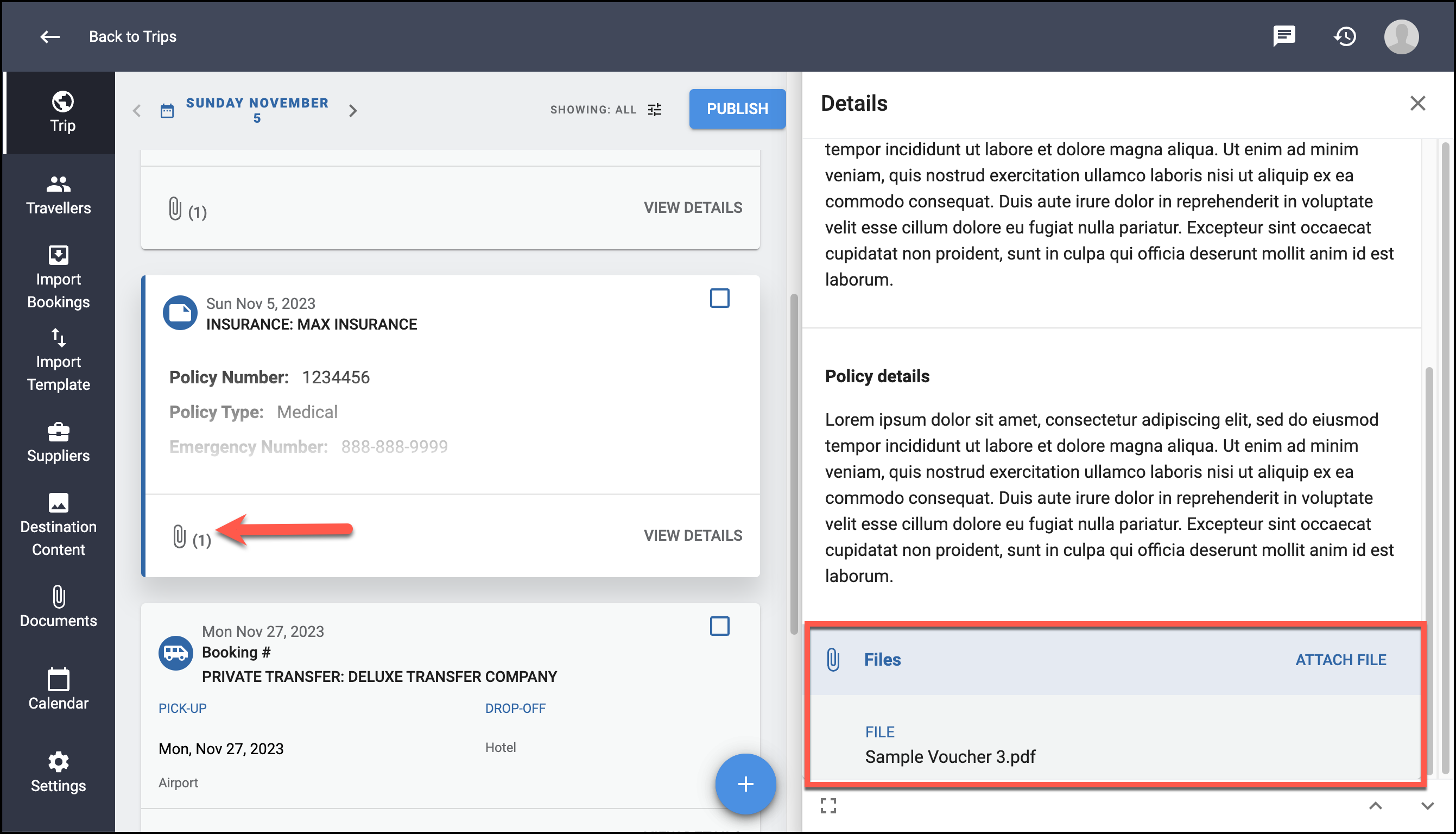Open the Showing: All filter icon
Image resolution: width=1456 pixels, height=834 pixels.
coord(655,109)
